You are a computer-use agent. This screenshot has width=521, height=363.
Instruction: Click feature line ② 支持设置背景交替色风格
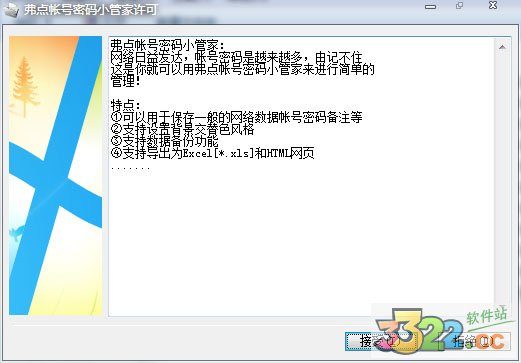[182, 129]
